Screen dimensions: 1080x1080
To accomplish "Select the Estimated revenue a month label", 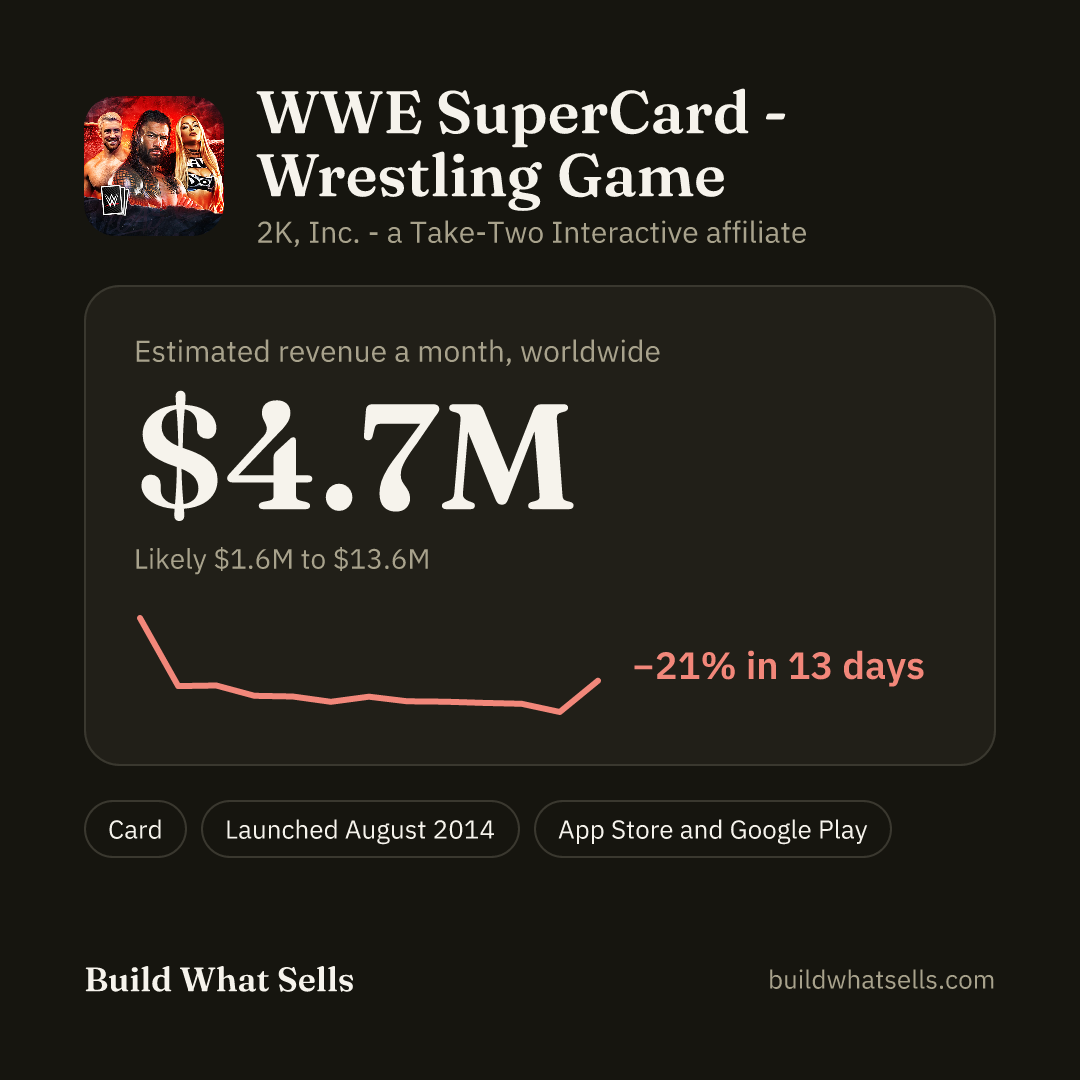I will coord(397,352).
